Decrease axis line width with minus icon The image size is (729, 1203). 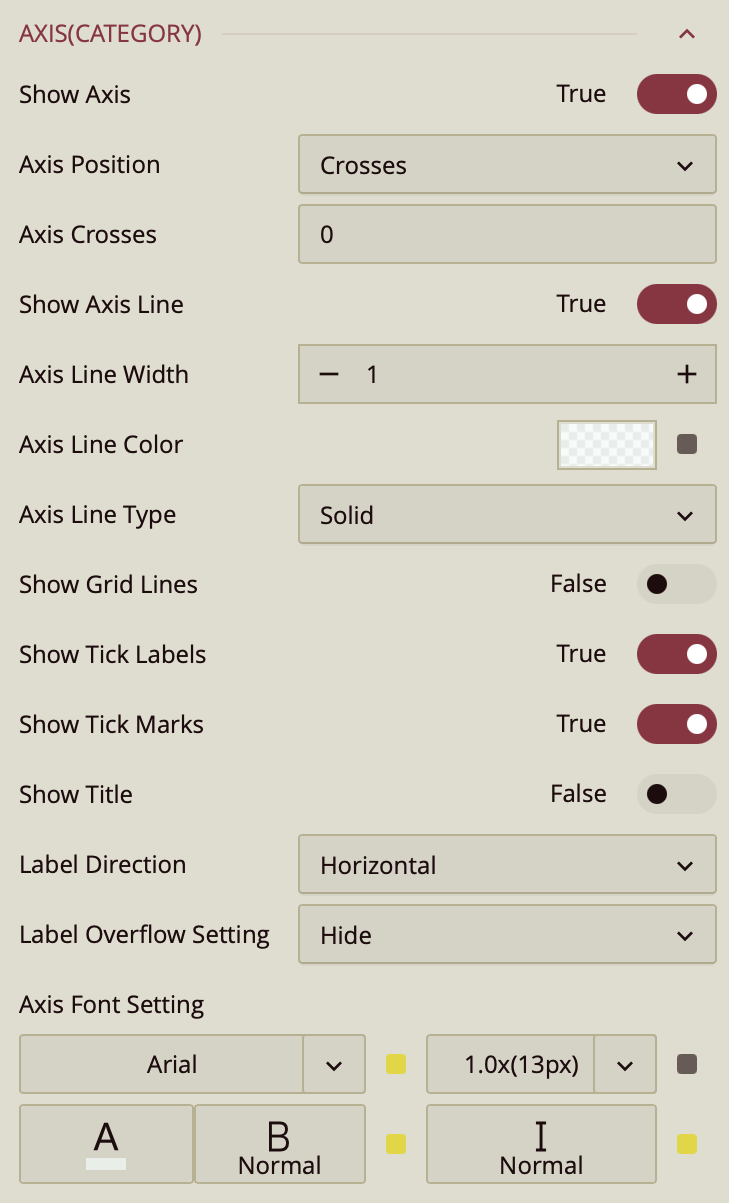click(x=329, y=375)
